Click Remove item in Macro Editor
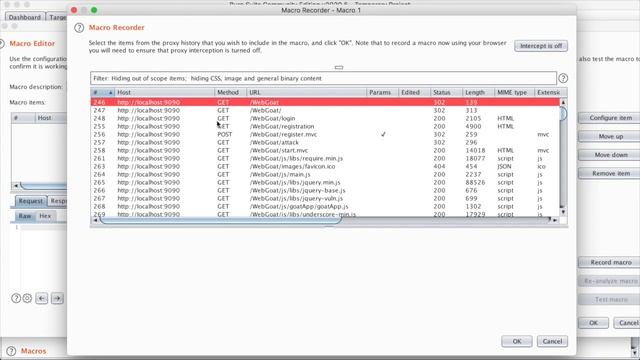 click(x=610, y=173)
